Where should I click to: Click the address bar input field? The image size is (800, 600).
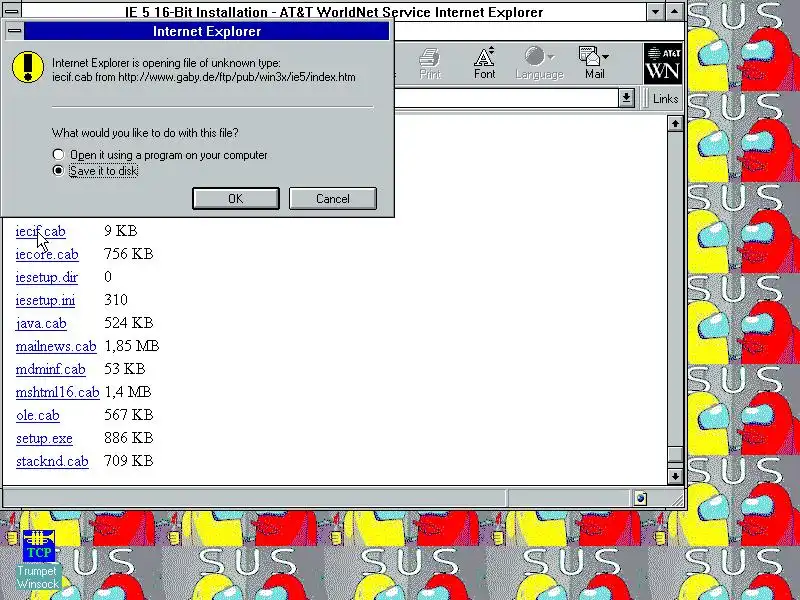pos(507,98)
